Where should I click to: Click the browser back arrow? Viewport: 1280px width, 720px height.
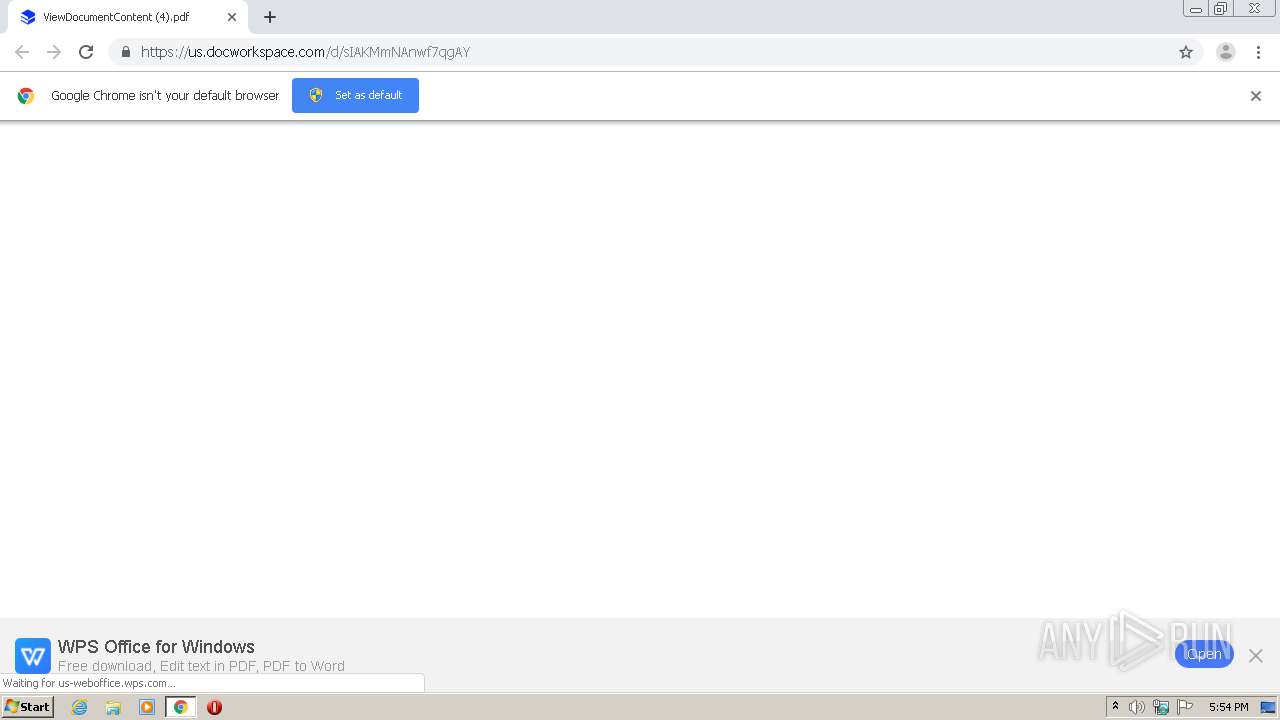coord(22,52)
